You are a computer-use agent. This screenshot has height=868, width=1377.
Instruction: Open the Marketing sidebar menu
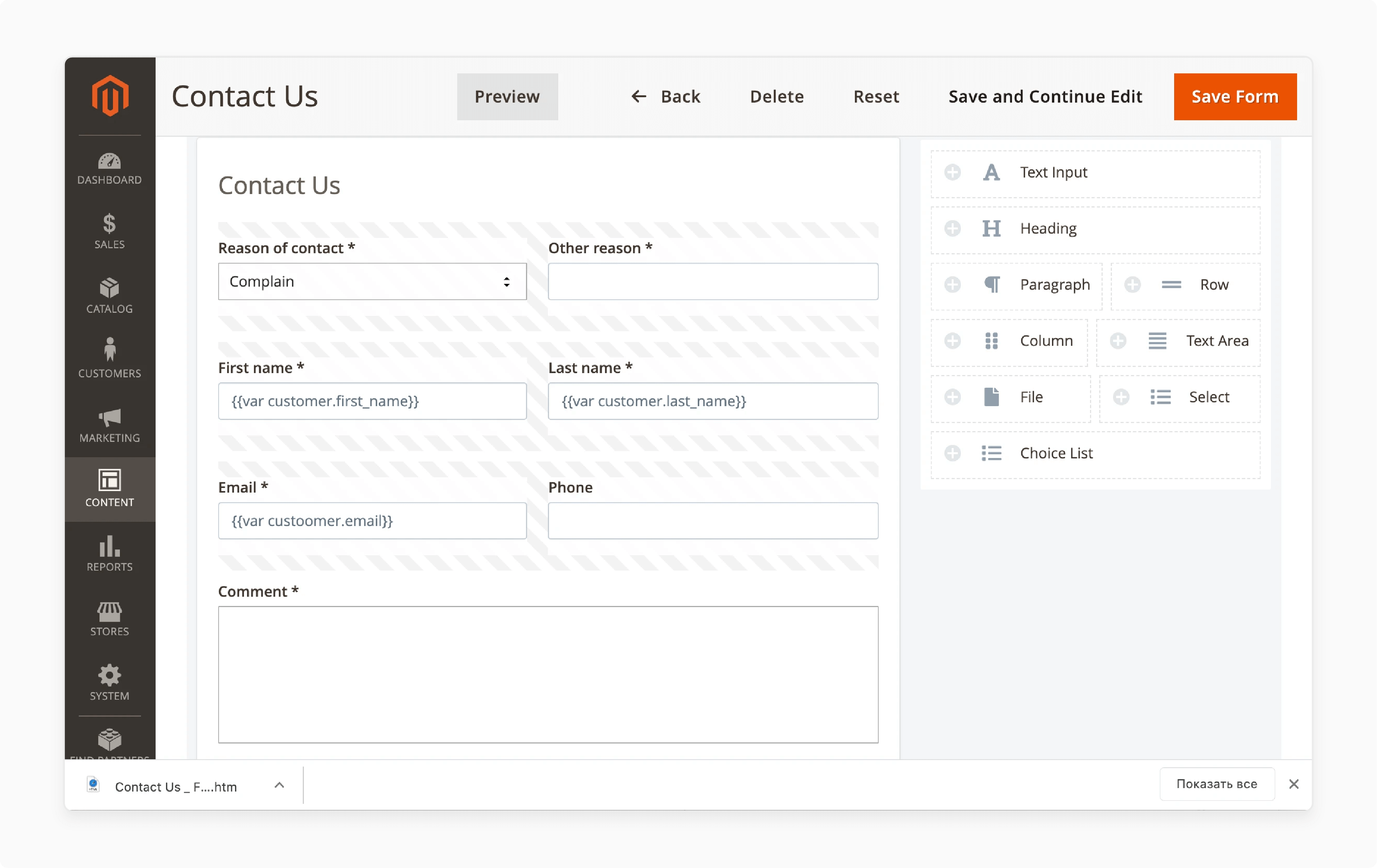[109, 425]
